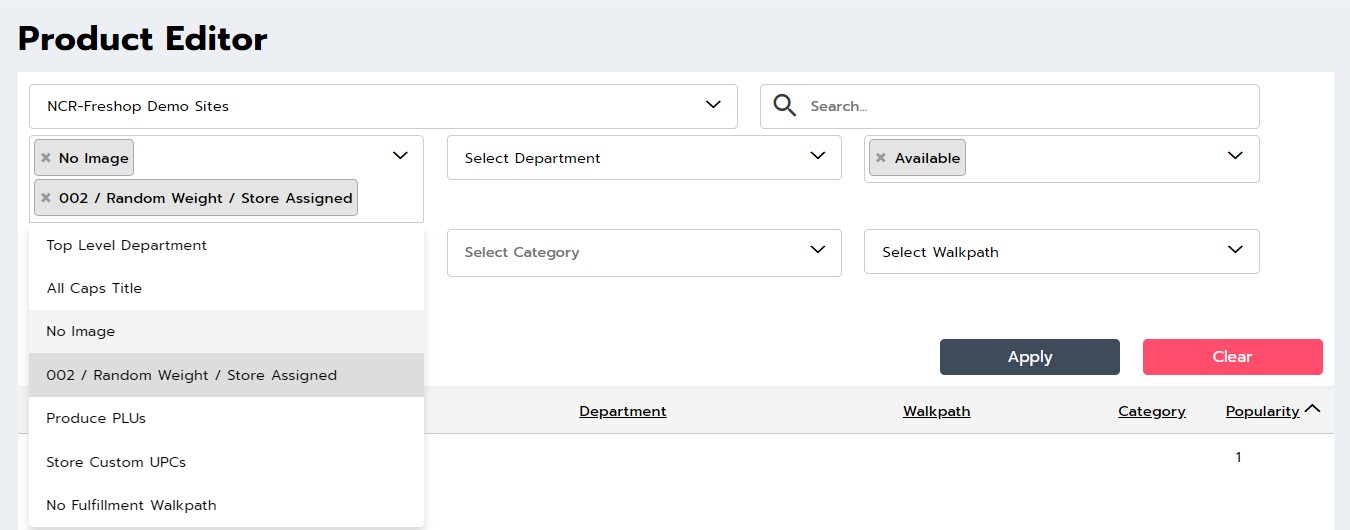Remove the No Image filter tag
The image size is (1350, 530).
pos(46,158)
